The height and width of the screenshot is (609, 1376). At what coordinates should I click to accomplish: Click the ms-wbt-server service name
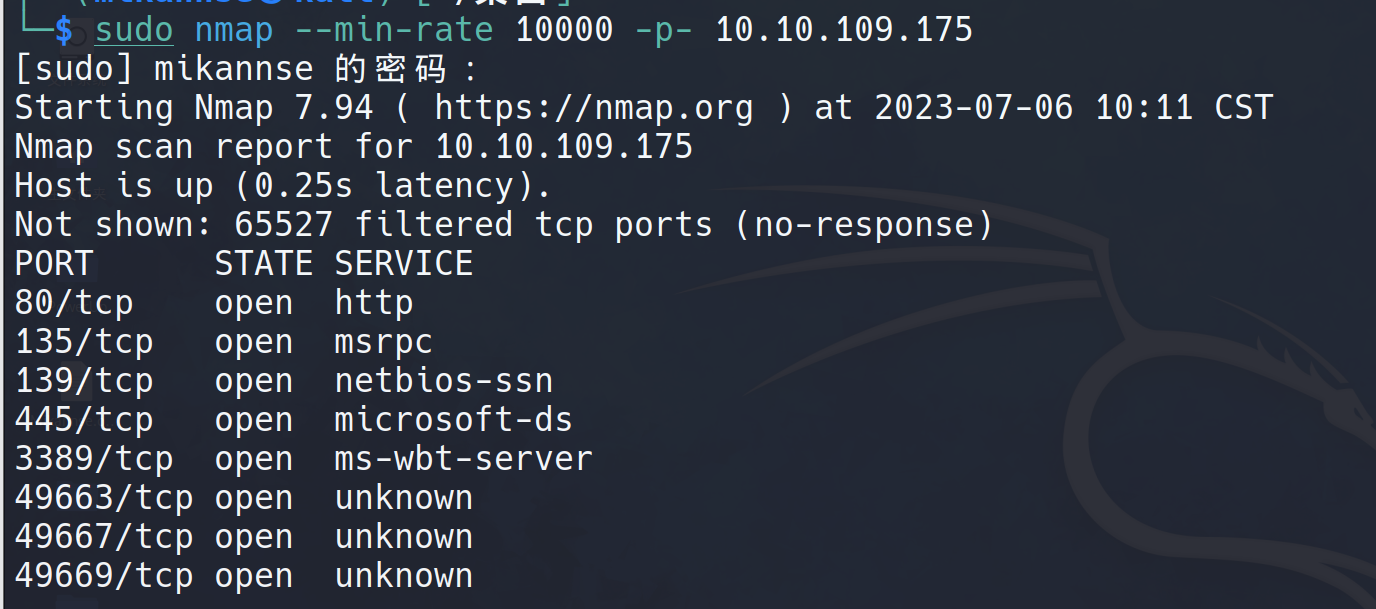[464, 459]
